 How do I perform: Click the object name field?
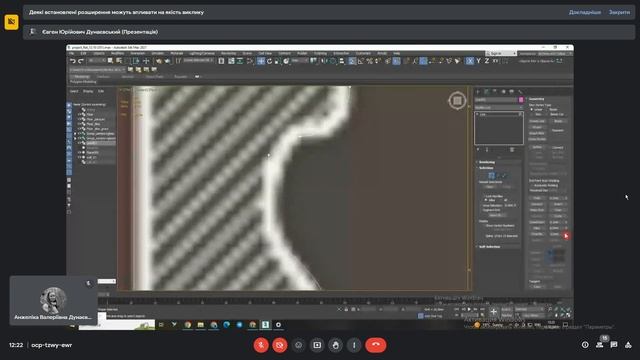click(x=496, y=100)
